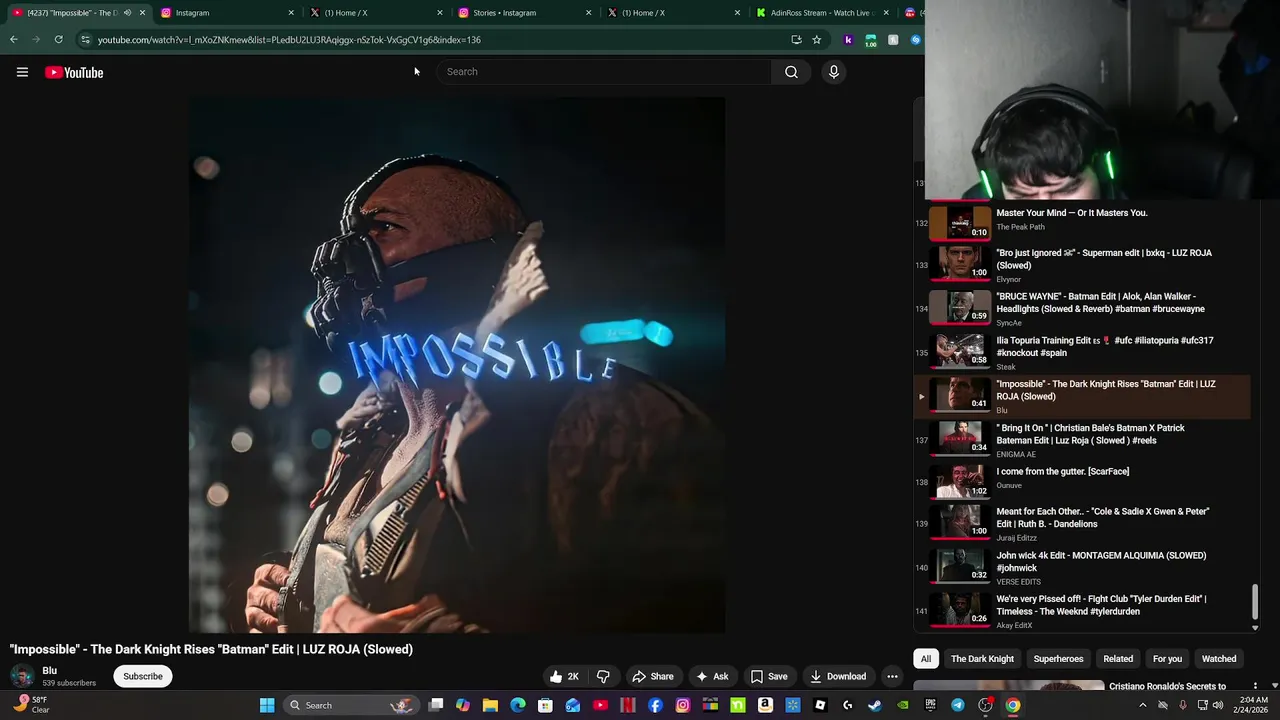
Task: Click the Ask button
Action: click(712, 676)
